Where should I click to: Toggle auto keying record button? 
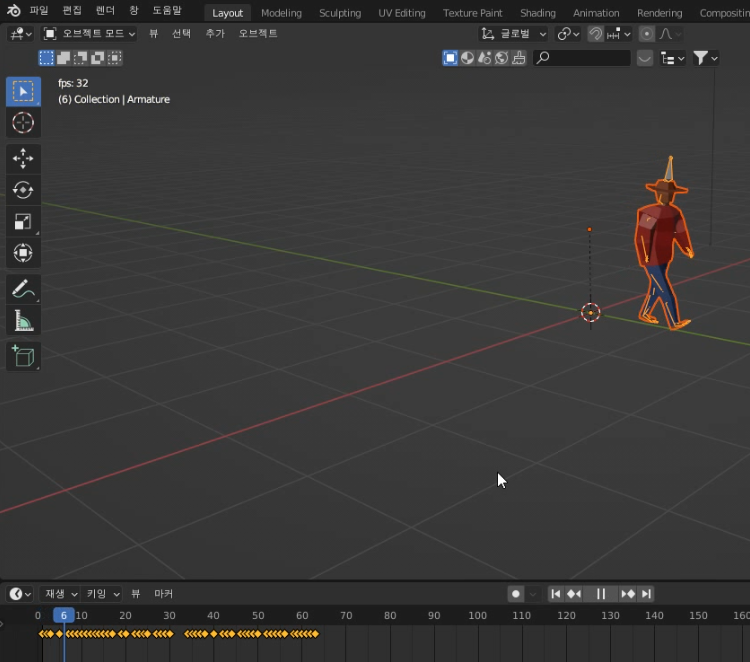point(516,594)
